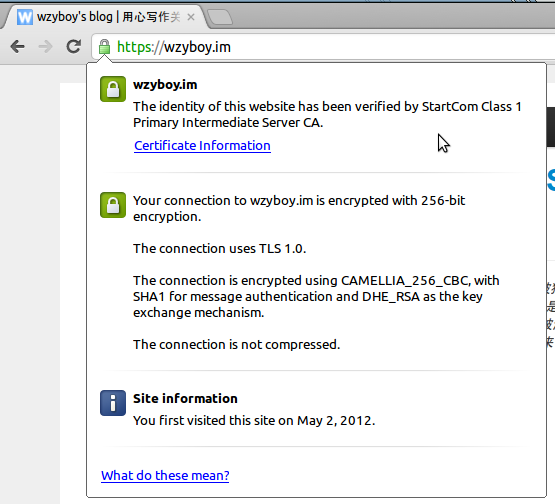The width and height of the screenshot is (555, 504).
Task: Click the Forward arrow button
Action: click(45, 46)
